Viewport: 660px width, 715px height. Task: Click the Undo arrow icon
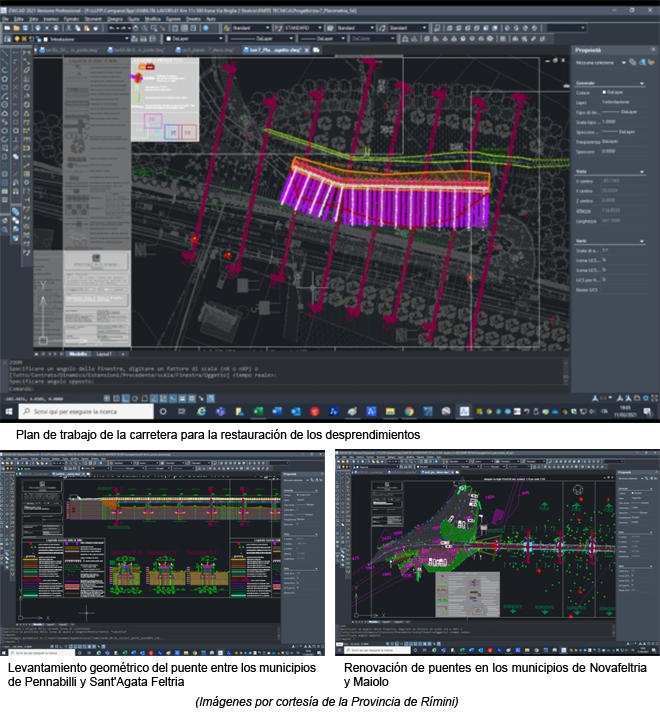tap(112, 28)
